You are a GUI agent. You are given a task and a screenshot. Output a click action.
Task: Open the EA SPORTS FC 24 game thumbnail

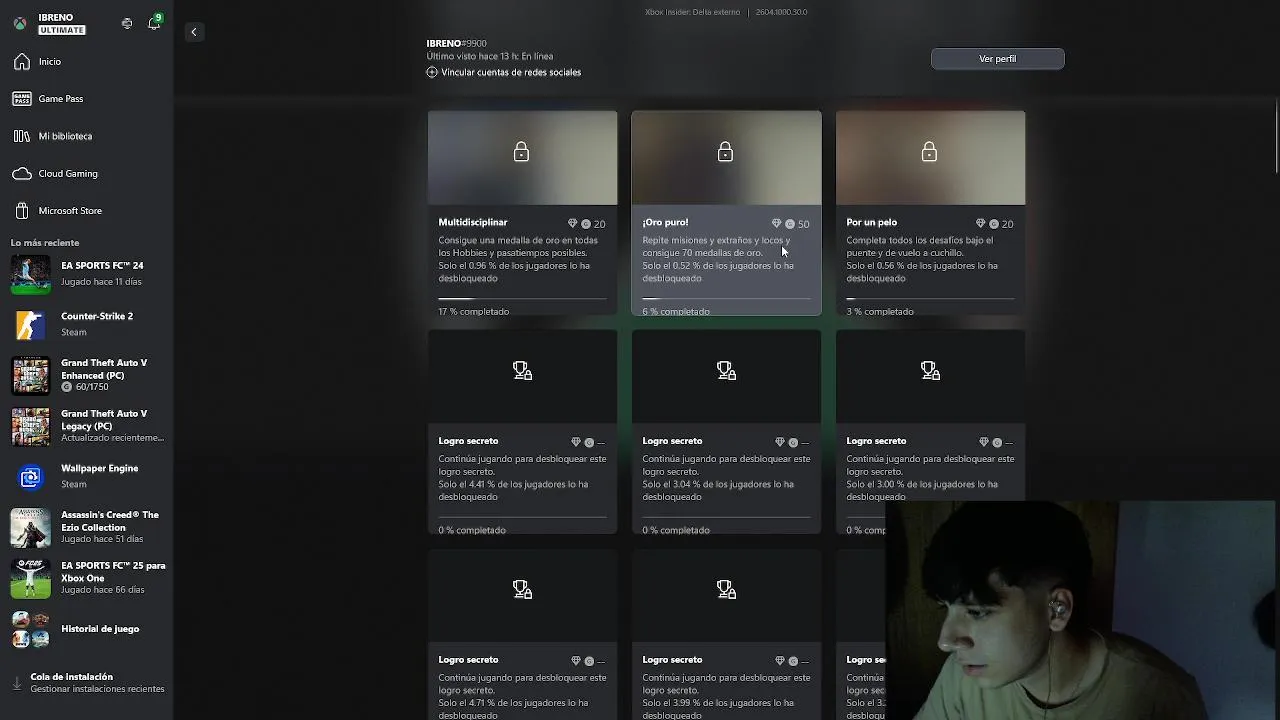pyautogui.click(x=30, y=274)
